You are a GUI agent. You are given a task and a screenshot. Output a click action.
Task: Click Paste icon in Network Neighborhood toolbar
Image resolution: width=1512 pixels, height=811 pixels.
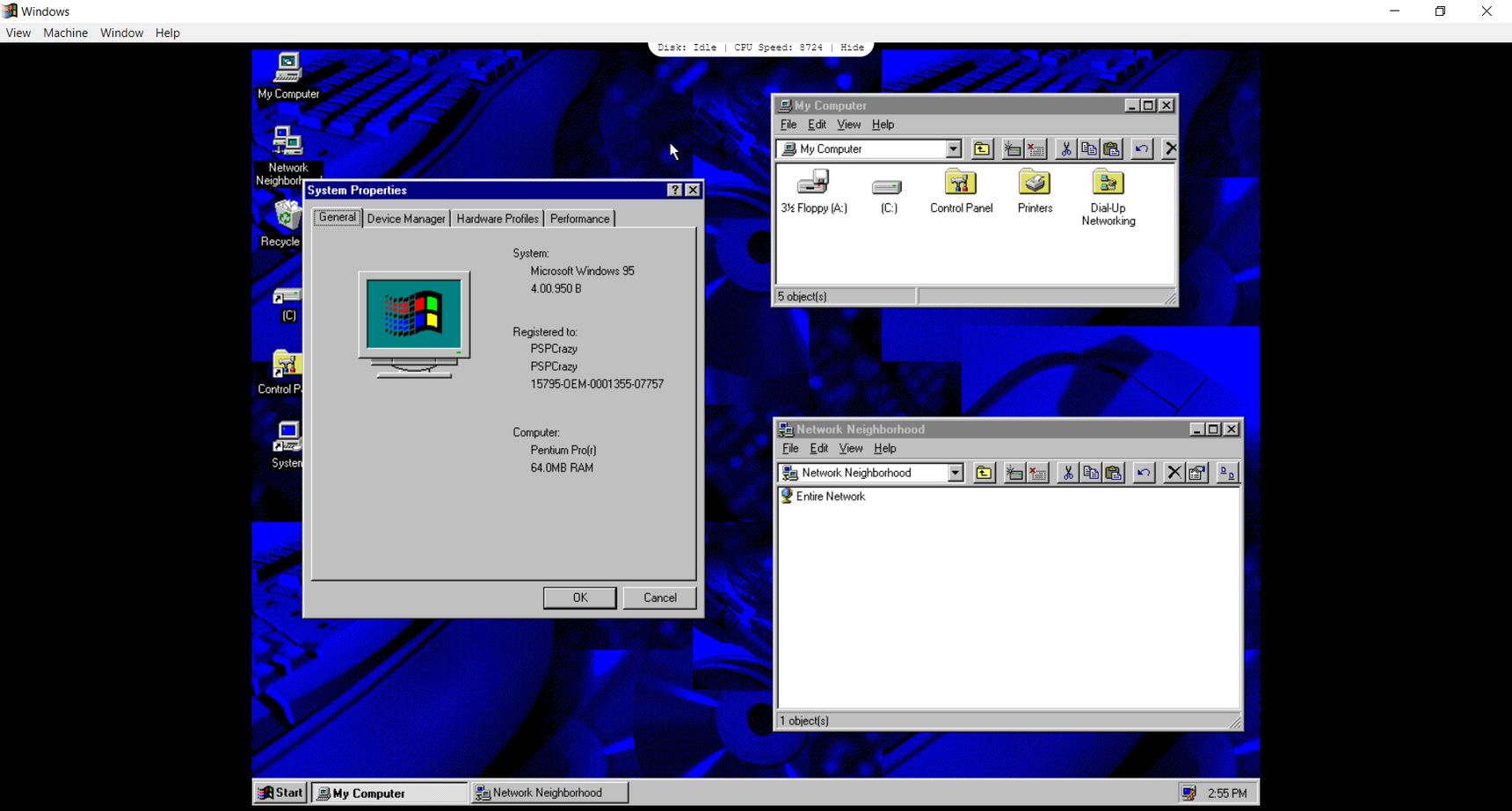(1113, 473)
